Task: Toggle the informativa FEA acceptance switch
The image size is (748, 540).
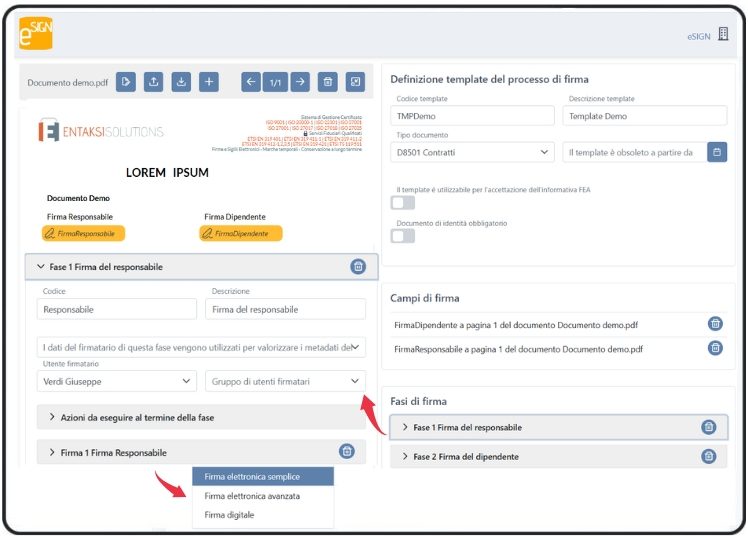Action: point(403,203)
